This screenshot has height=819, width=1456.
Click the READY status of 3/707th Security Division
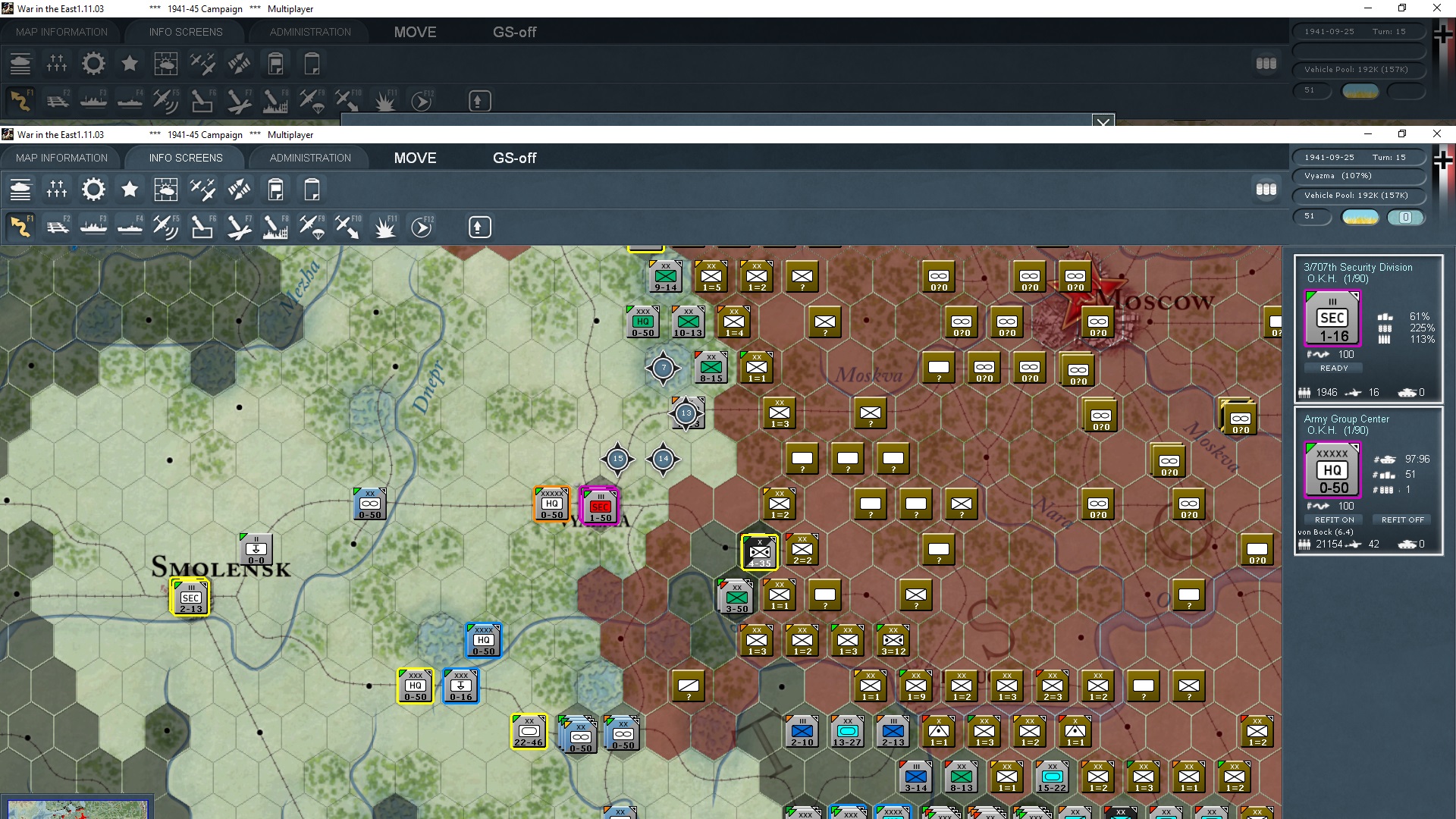click(x=1333, y=368)
